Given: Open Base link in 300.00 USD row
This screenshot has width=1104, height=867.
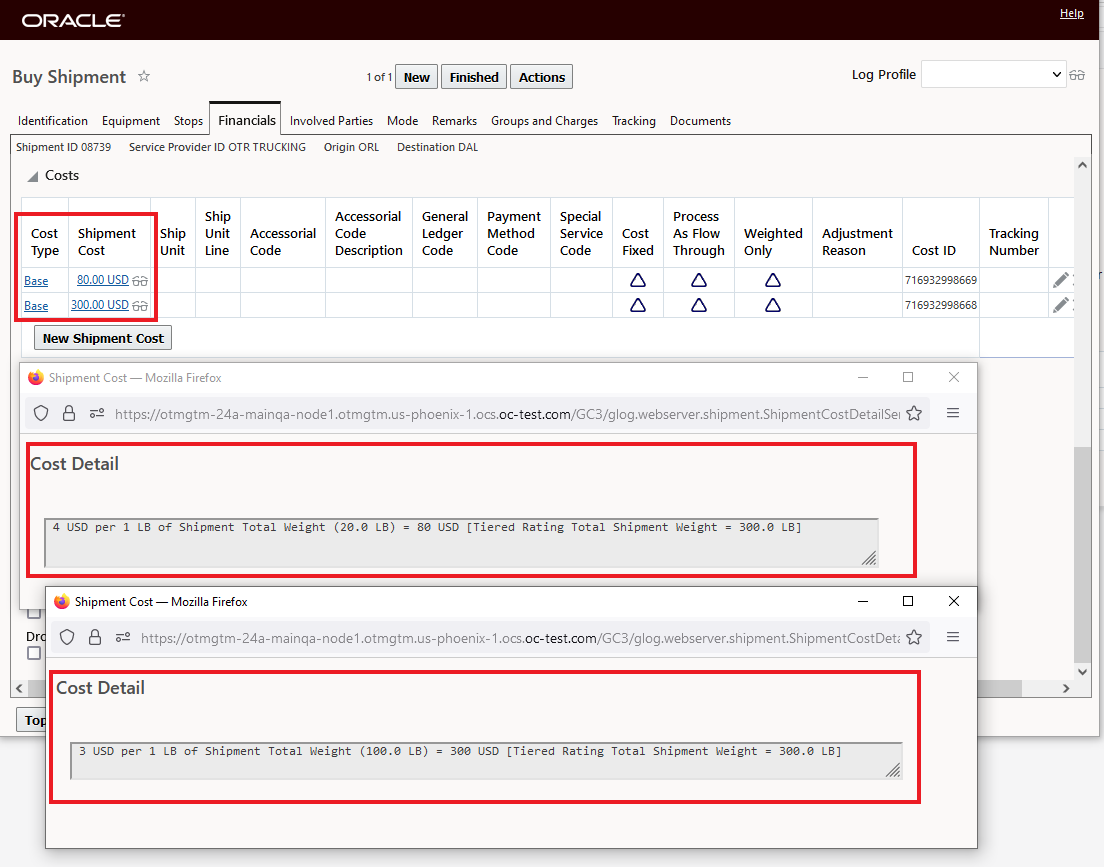Looking at the screenshot, I should (36, 306).
